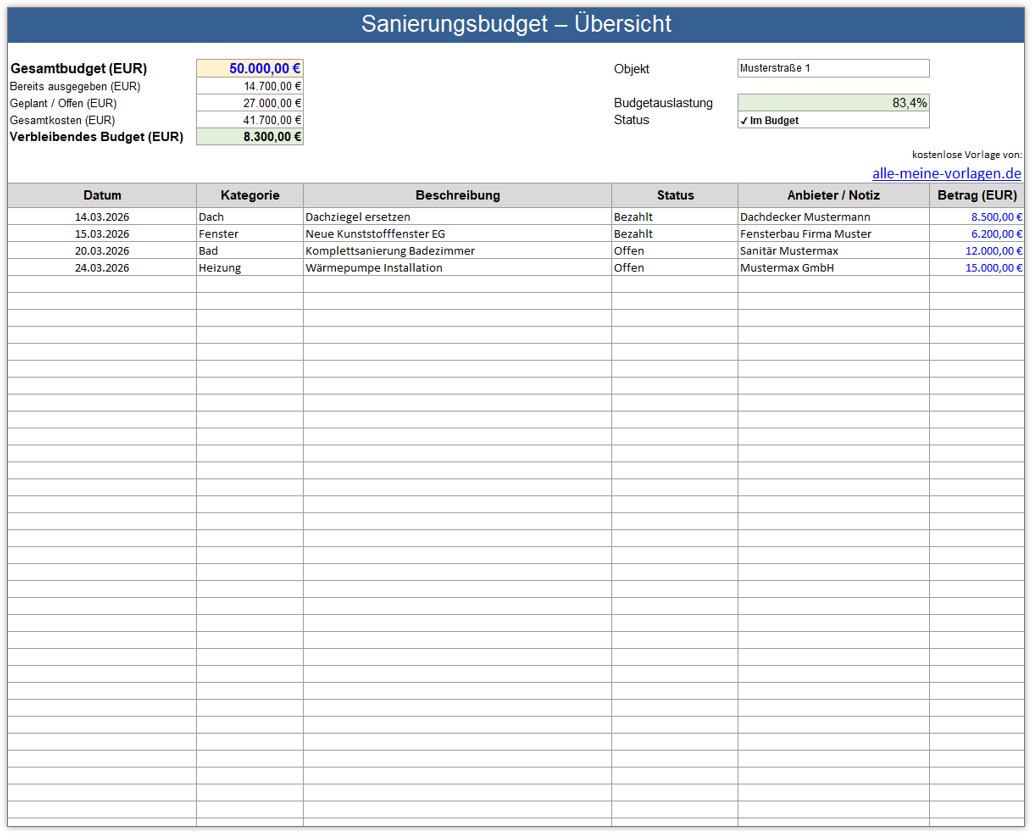
Task: Click the 'Heizung' category cell
Action: 249,268
